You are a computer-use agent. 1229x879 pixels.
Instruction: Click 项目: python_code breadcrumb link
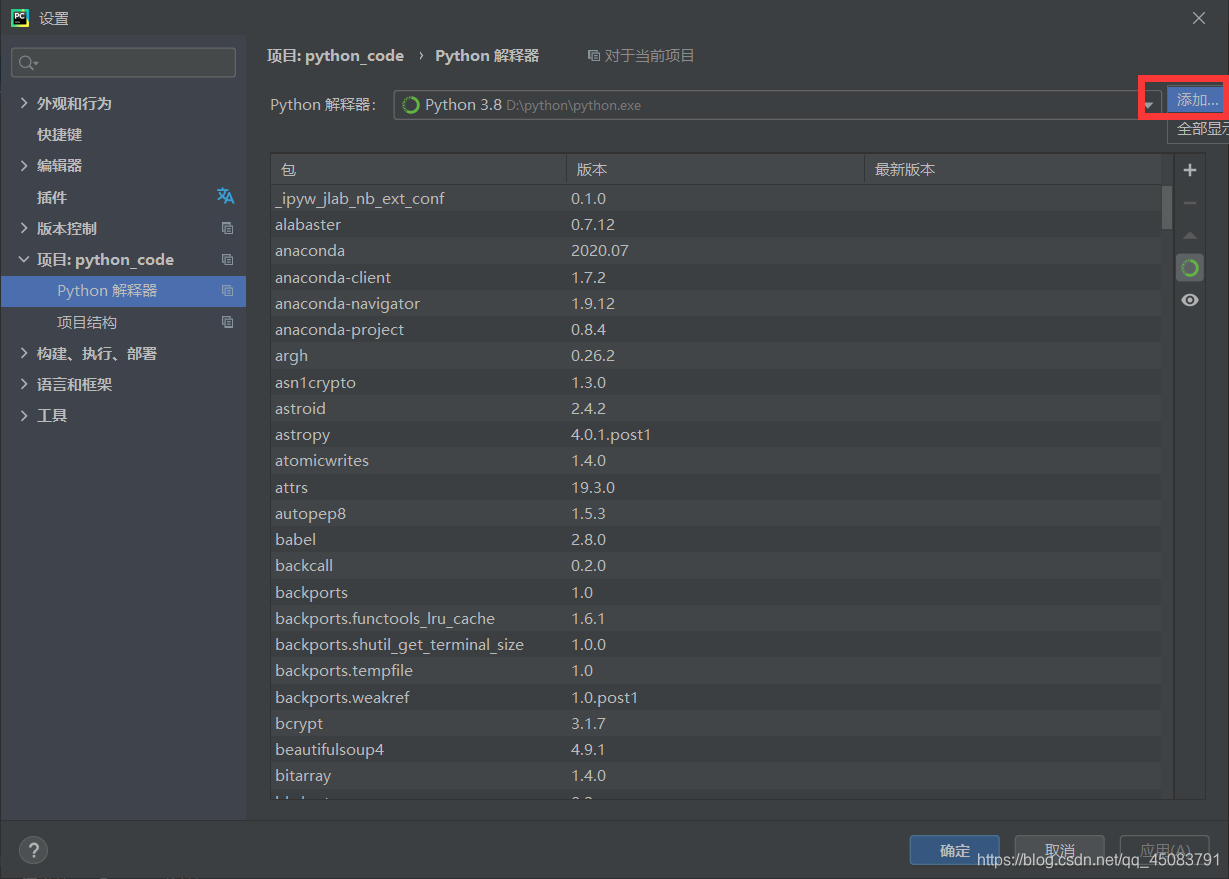[x=336, y=56]
